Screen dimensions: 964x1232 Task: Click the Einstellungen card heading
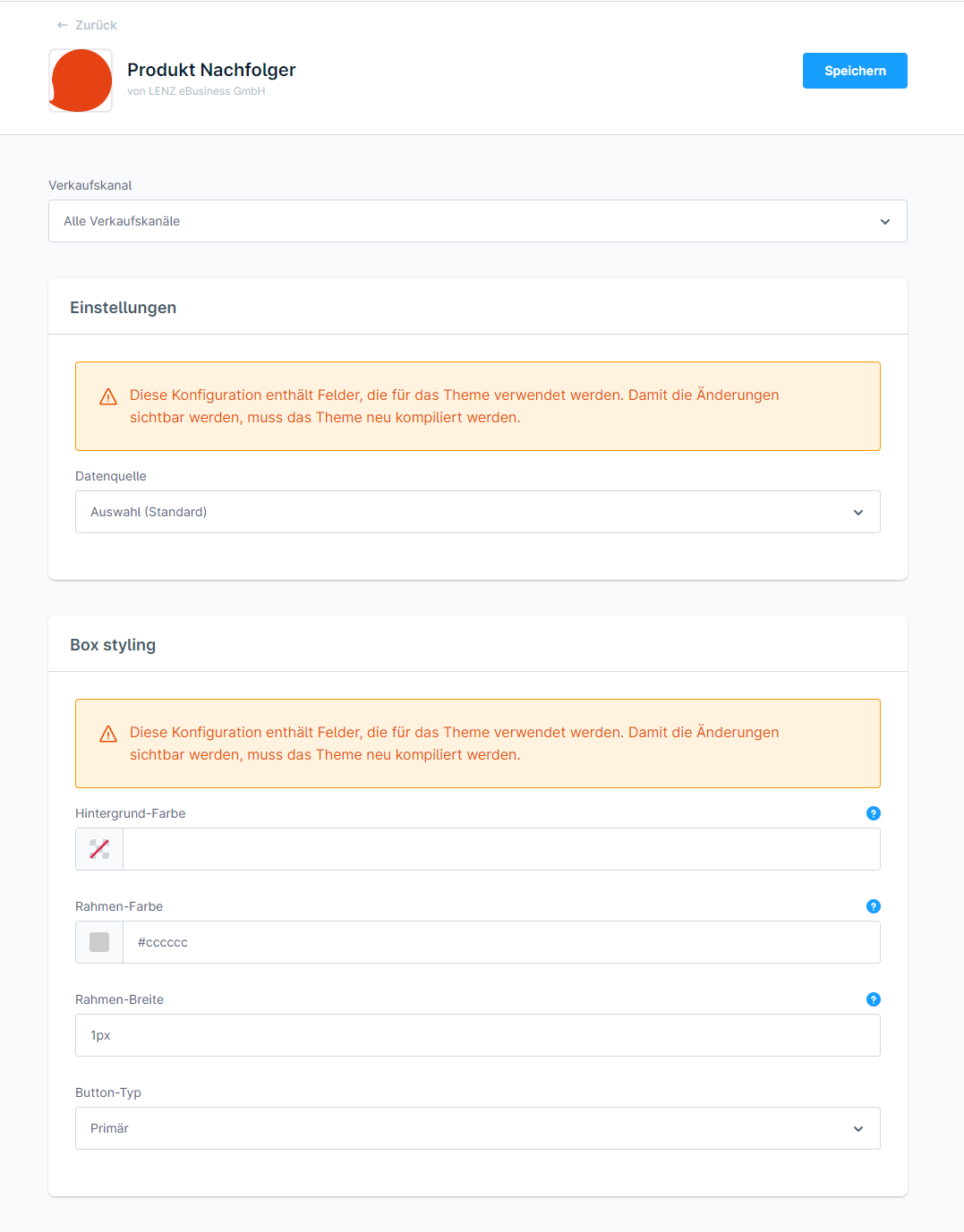(x=124, y=308)
